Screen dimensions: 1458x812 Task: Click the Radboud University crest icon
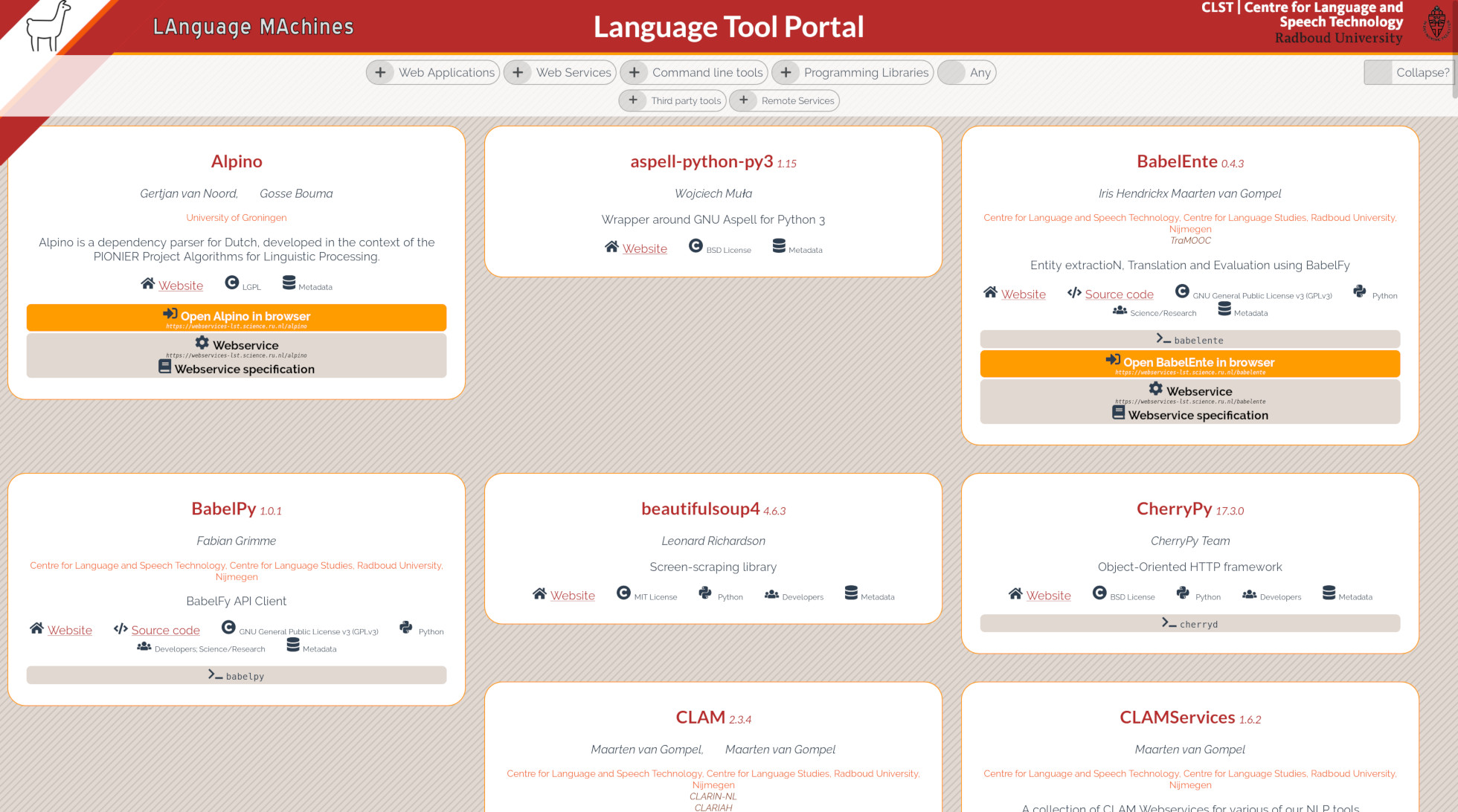[x=1436, y=25]
